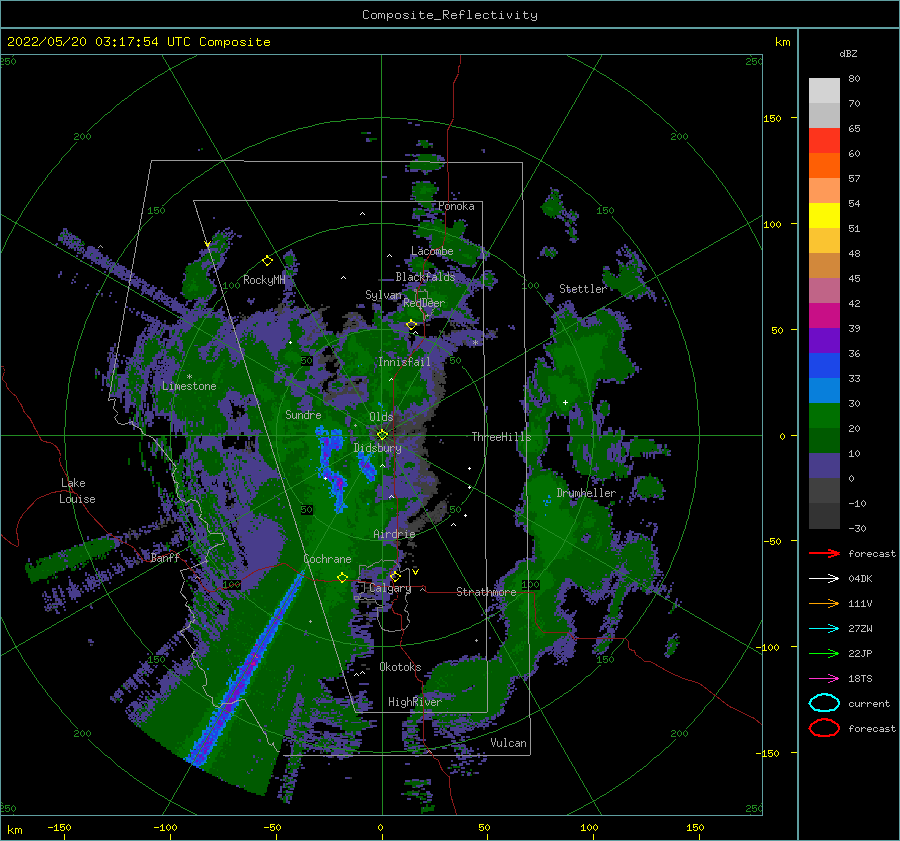Click the Calgary city label
The image size is (900, 841).
[390, 588]
